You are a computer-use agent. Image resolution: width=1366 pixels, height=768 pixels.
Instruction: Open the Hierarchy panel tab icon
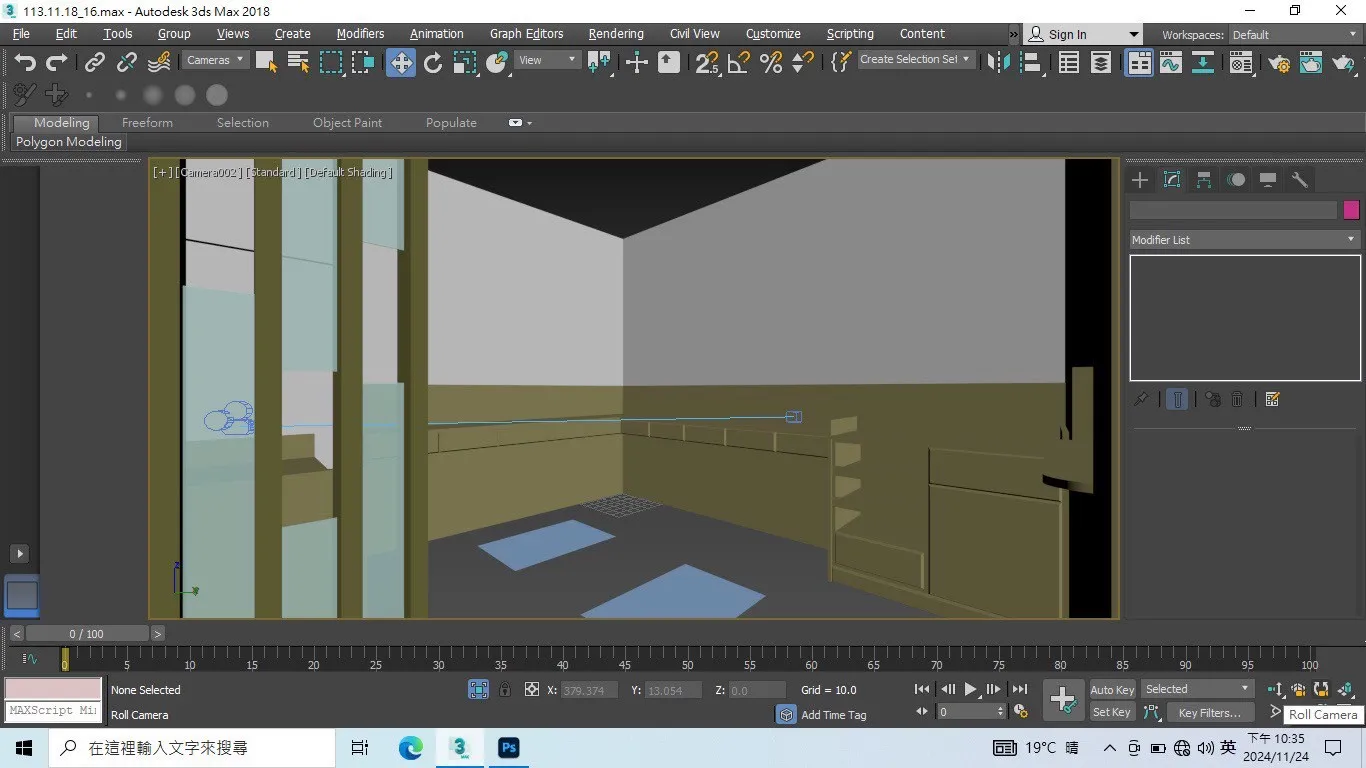1204,180
